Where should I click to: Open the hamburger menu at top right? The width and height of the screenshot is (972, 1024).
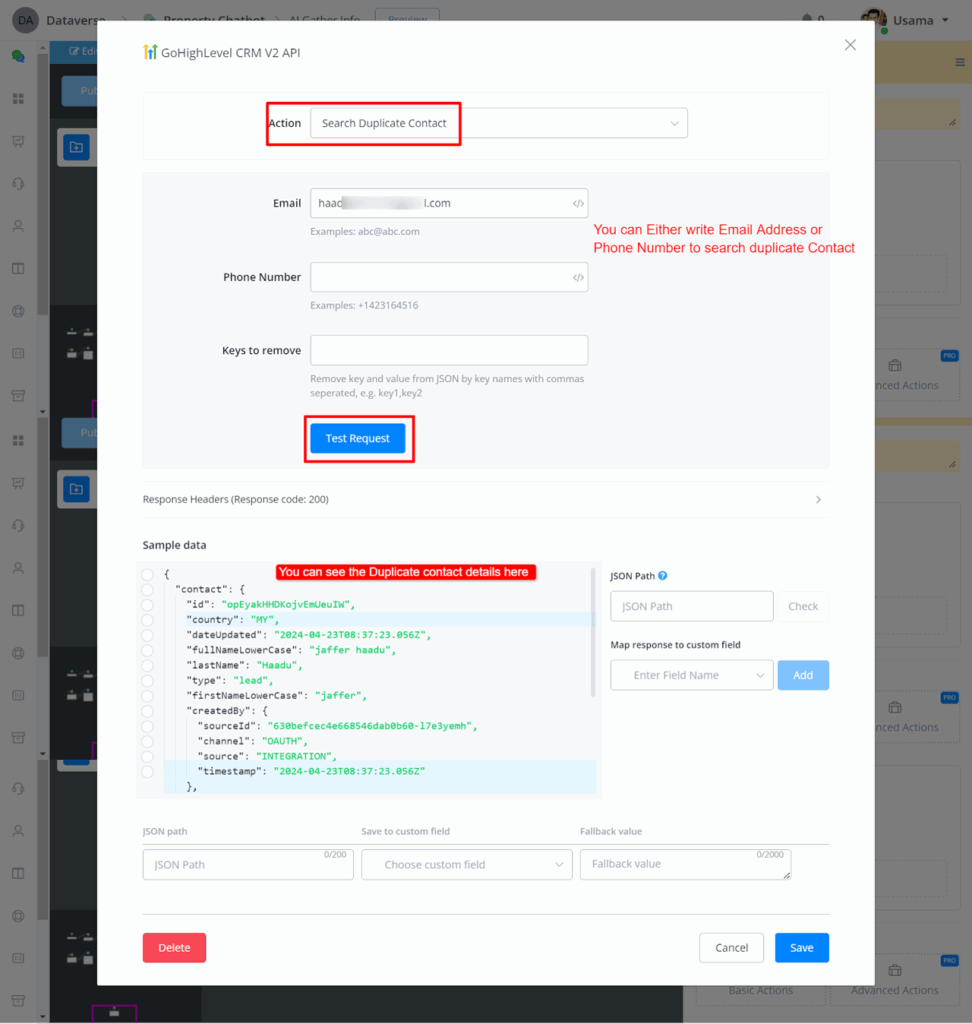(960, 62)
